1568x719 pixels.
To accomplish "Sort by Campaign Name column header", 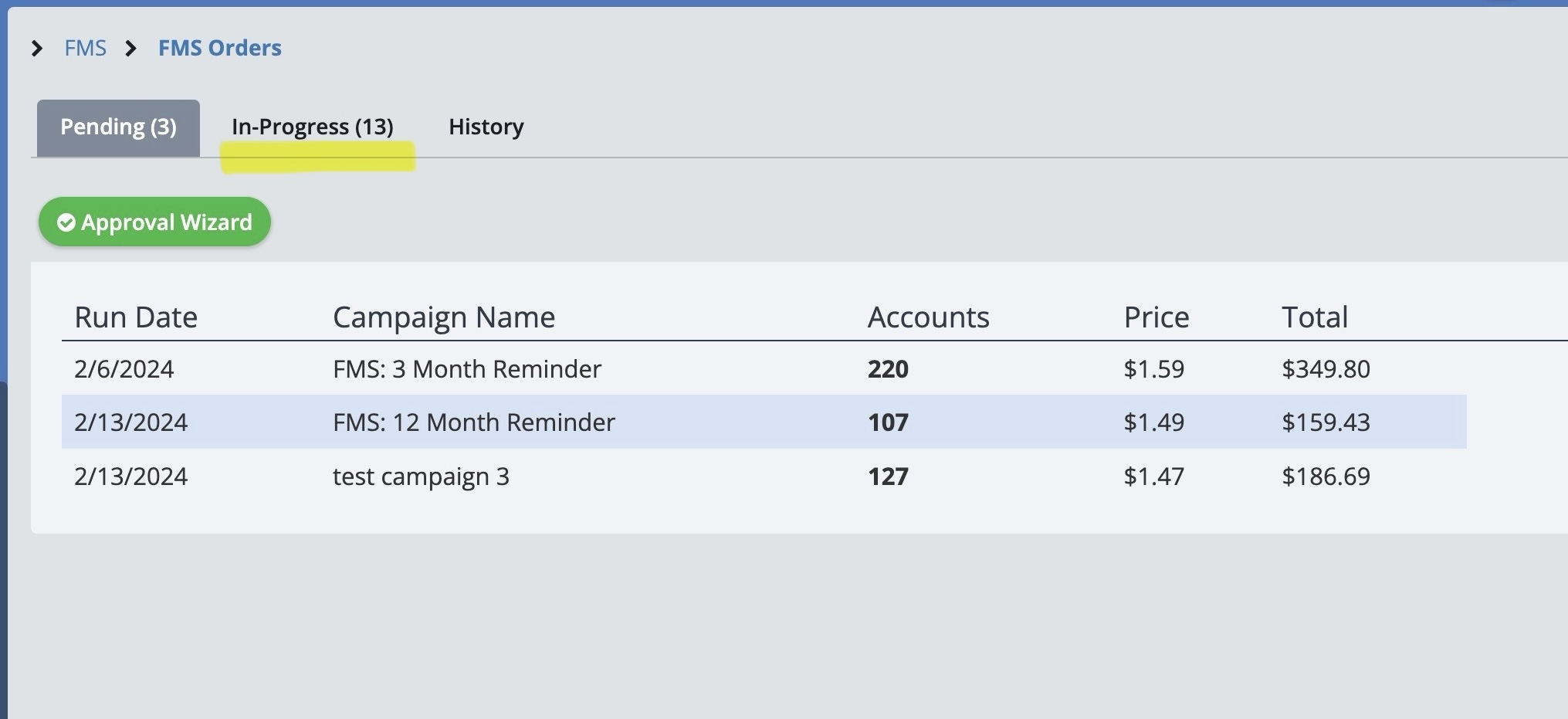I will 444,317.
